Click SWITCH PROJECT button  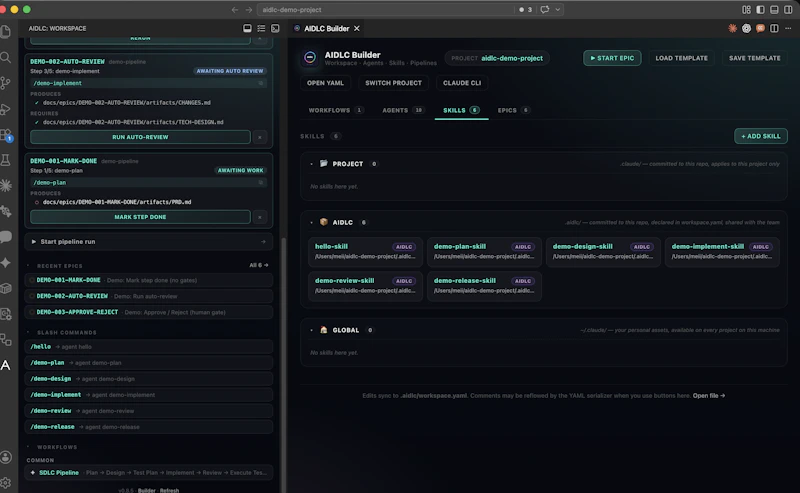pyautogui.click(x=393, y=83)
